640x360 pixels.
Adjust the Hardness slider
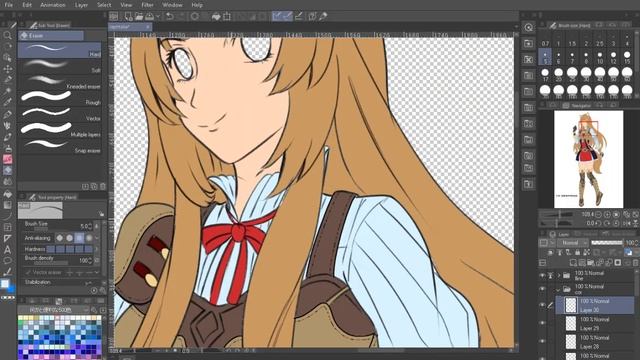click(x=70, y=249)
